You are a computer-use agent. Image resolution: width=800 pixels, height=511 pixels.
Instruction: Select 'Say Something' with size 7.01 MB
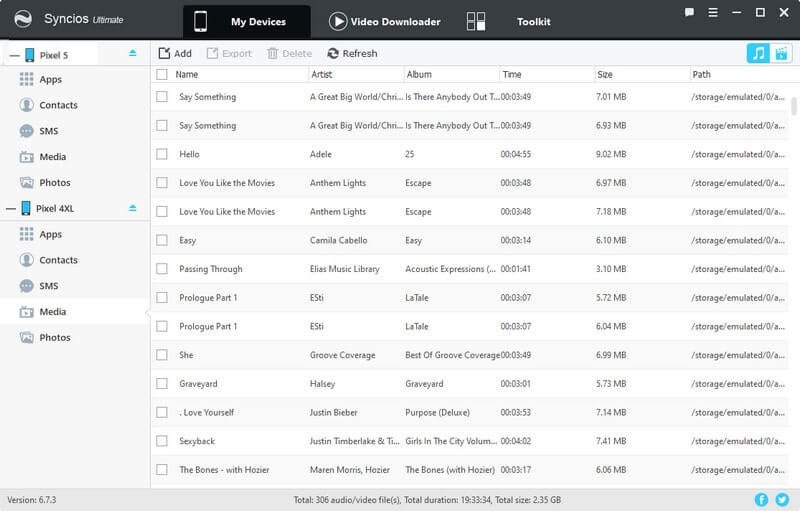(x=208, y=97)
